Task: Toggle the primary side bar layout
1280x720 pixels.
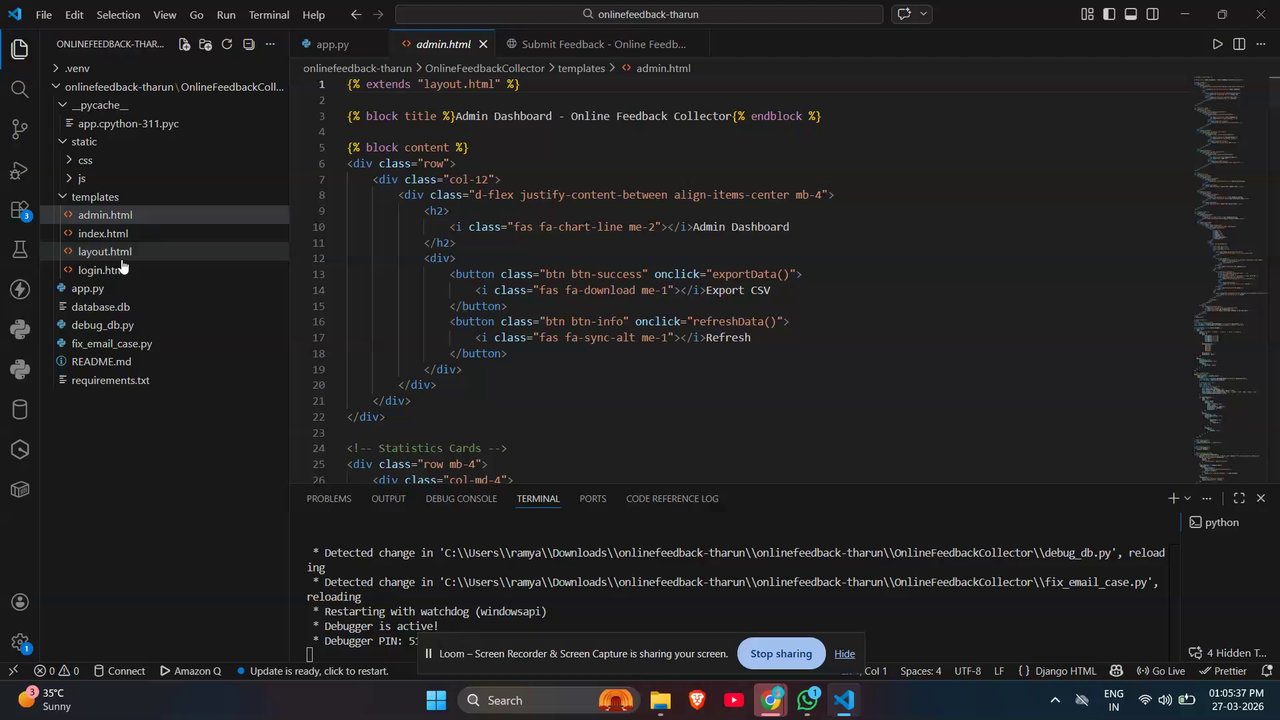Action: (1109, 14)
